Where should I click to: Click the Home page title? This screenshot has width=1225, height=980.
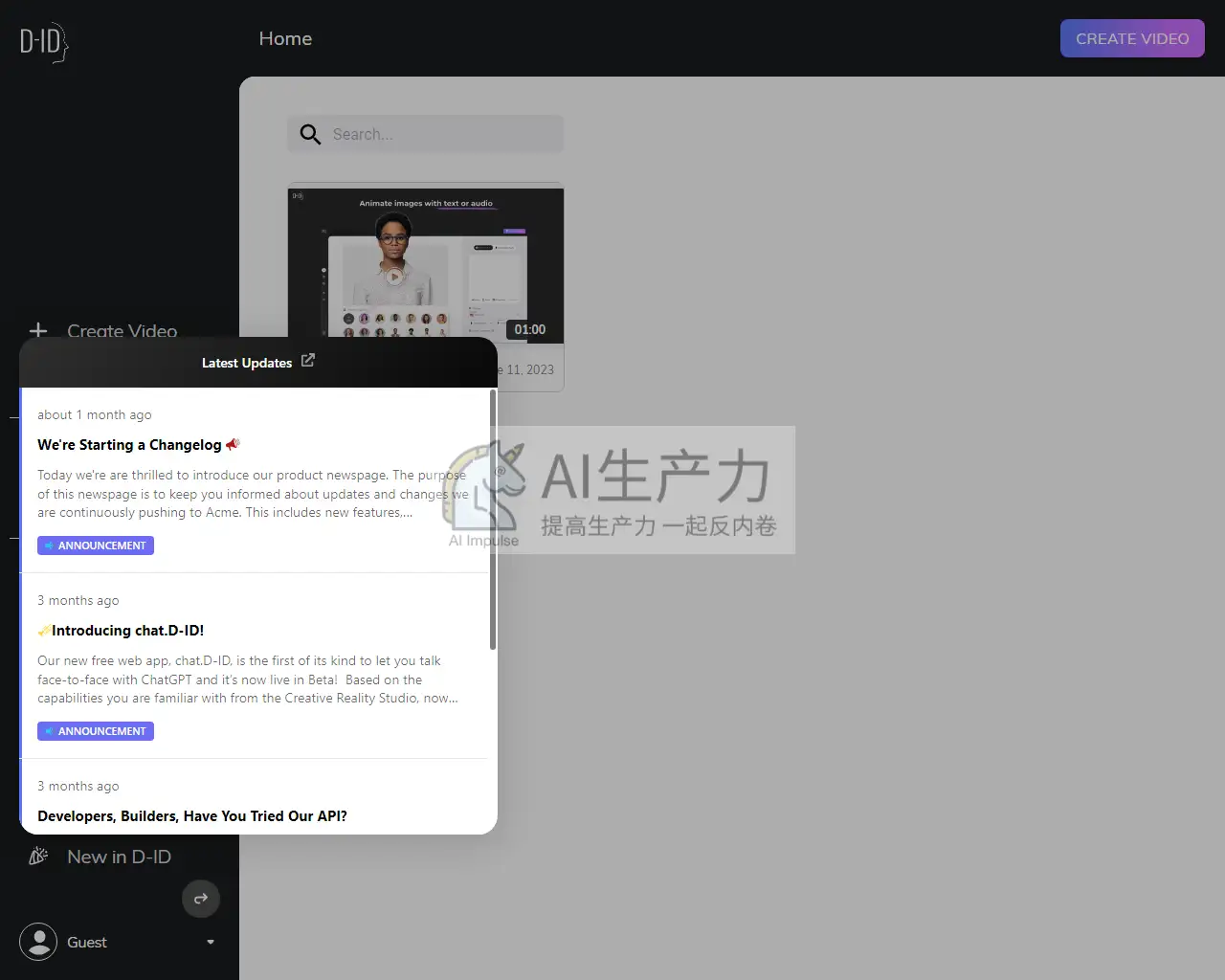285,38
